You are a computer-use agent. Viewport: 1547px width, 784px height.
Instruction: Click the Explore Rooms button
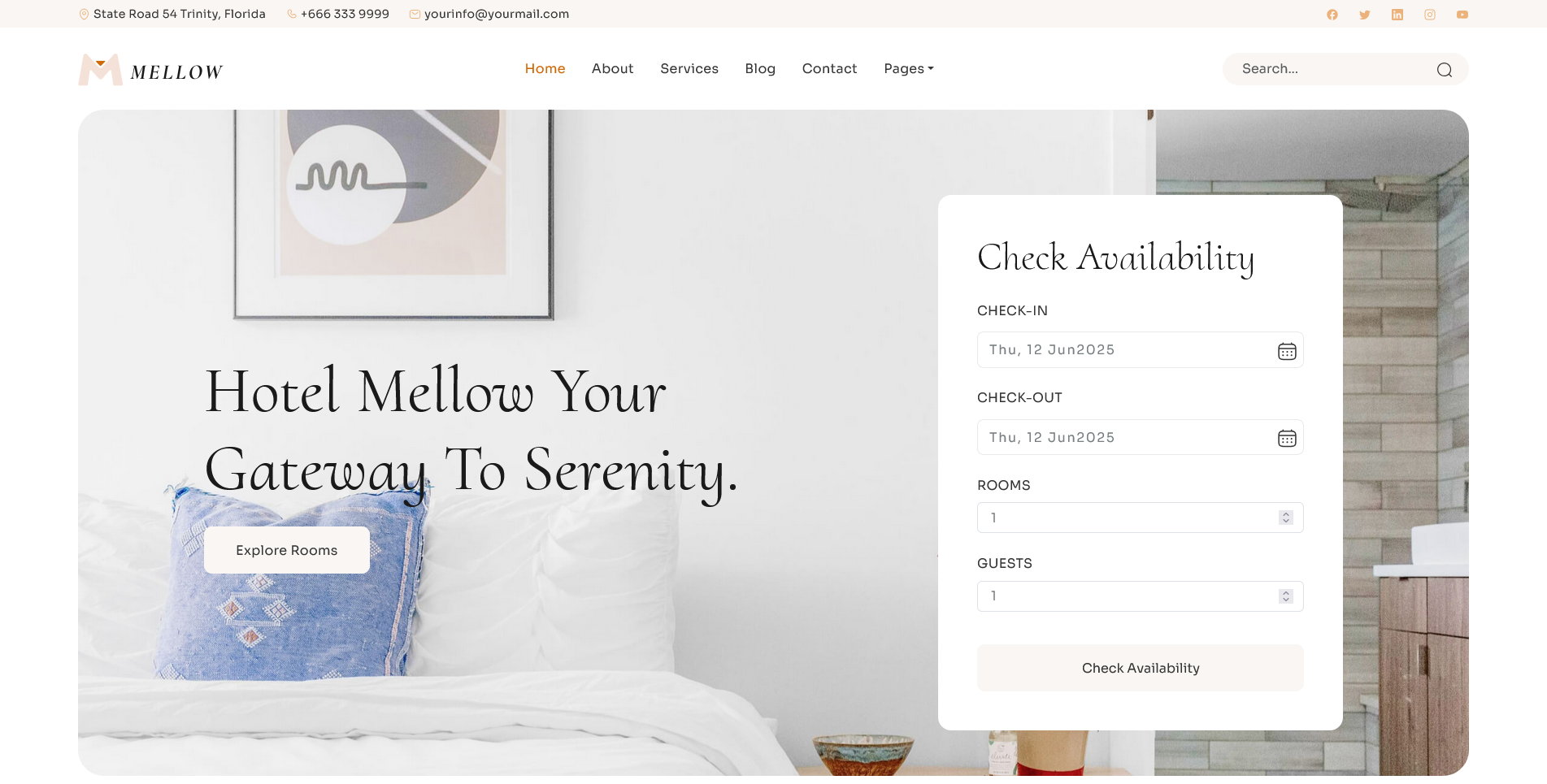coord(287,550)
